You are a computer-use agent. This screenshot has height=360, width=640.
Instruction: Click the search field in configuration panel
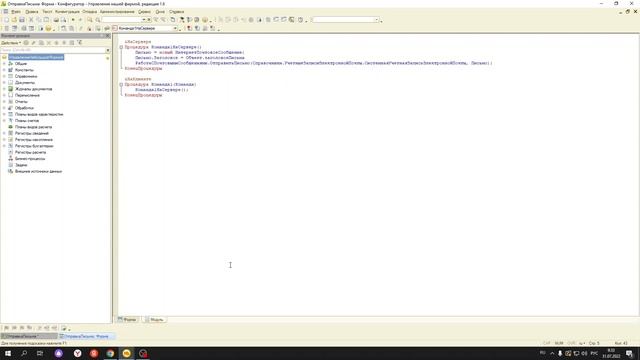click(53, 50)
